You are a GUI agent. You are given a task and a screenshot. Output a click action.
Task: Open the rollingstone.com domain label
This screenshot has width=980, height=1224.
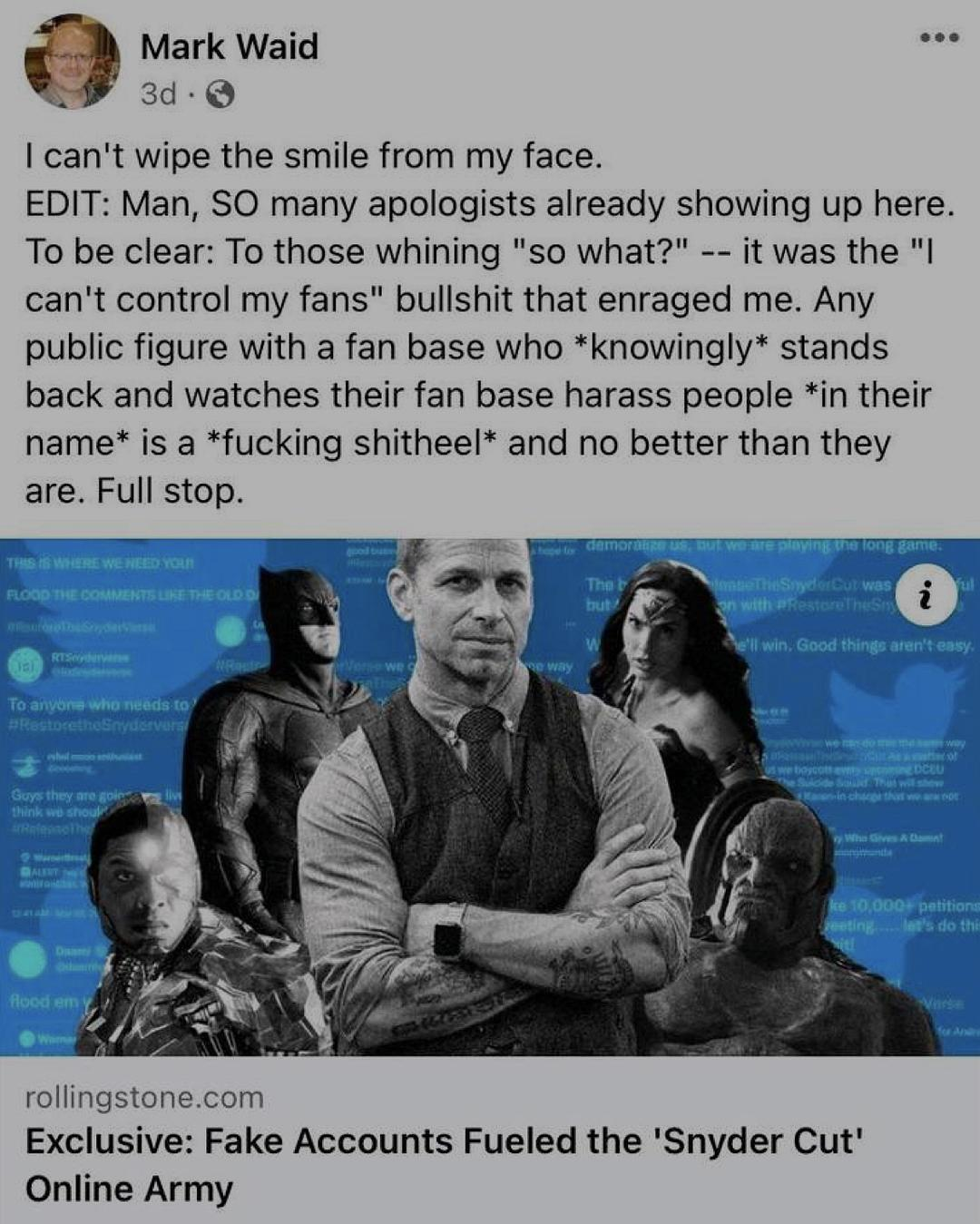pos(144,1098)
